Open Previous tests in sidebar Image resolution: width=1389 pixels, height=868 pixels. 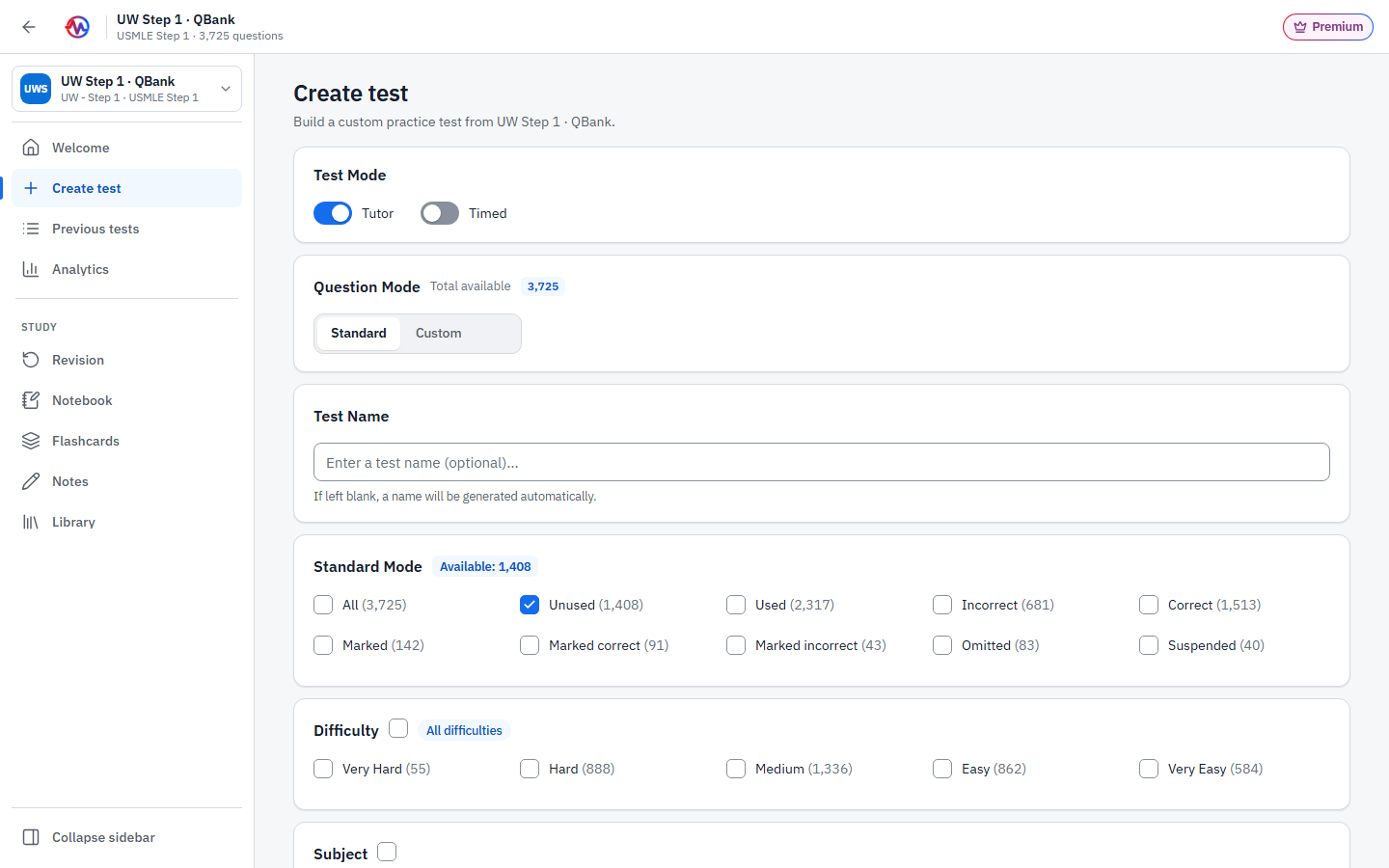(x=126, y=229)
